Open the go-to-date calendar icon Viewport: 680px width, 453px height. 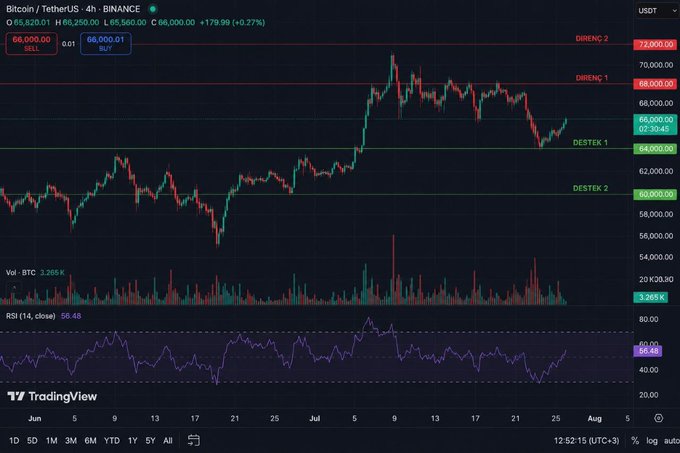pos(193,440)
